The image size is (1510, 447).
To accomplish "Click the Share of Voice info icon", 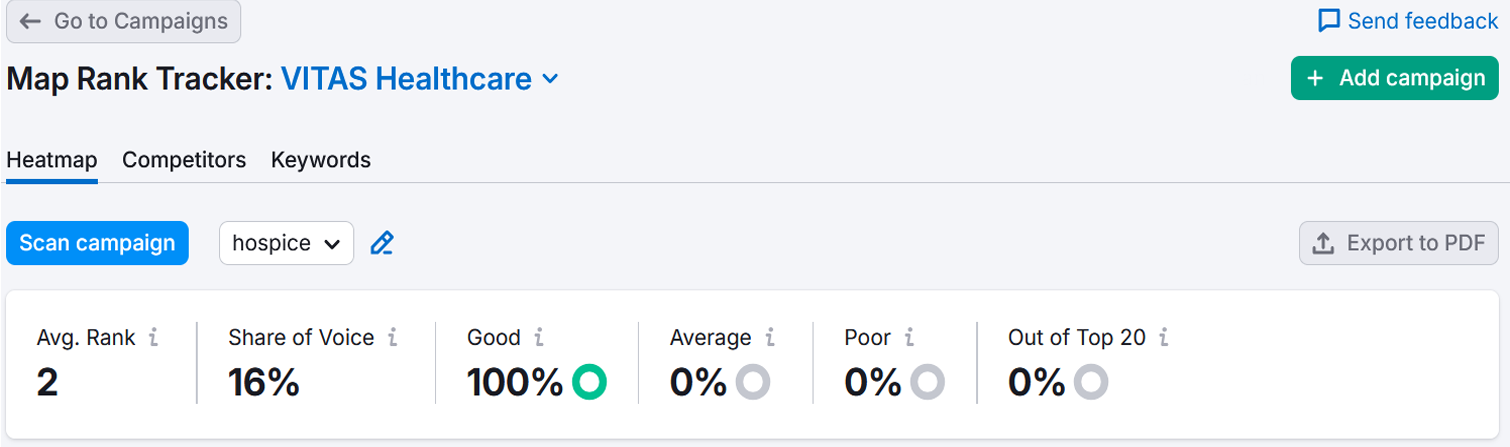I will [392, 338].
